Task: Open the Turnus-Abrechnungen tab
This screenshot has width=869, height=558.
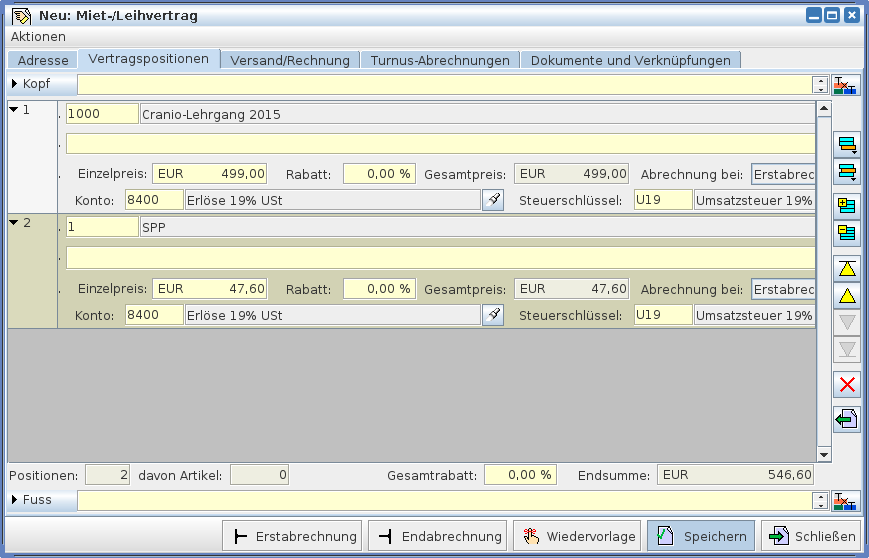Action: pyautogui.click(x=440, y=60)
